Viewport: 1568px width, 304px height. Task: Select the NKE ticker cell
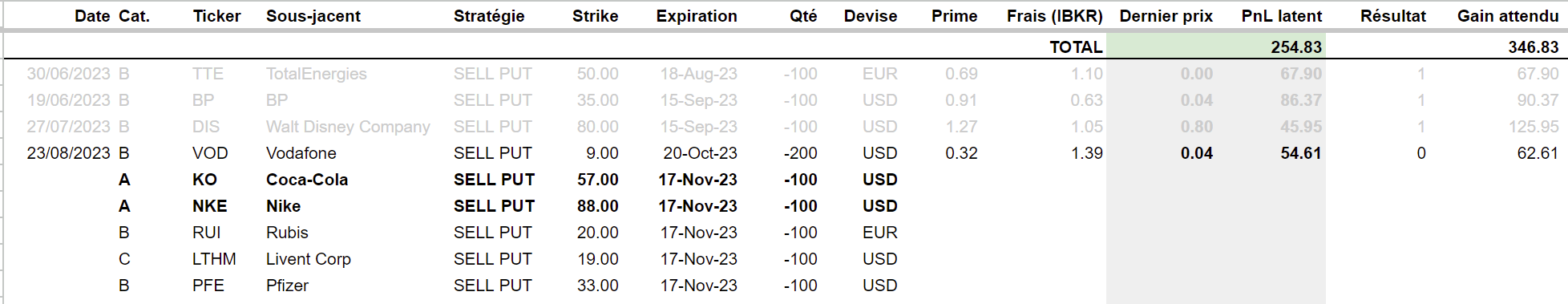[210, 206]
